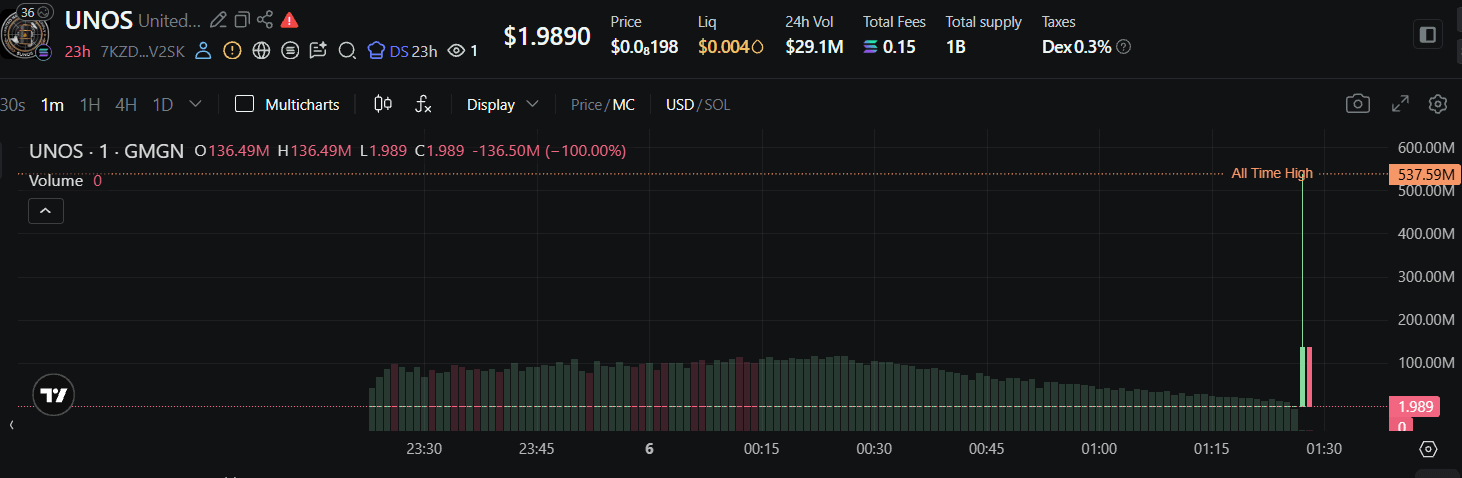Switch currency to SOL

tap(717, 104)
